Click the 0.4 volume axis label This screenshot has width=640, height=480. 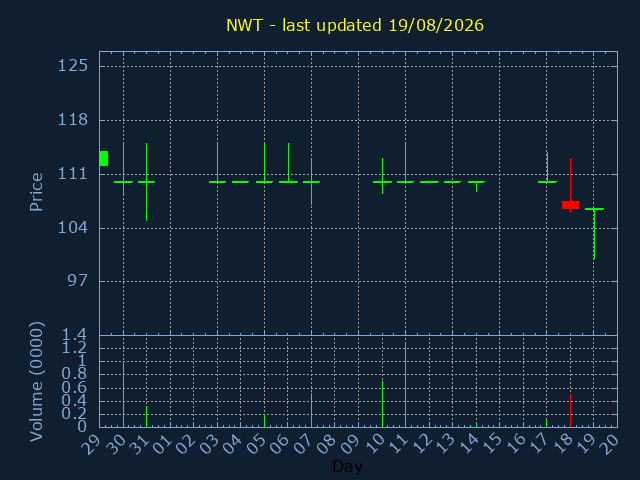[x=74, y=401]
